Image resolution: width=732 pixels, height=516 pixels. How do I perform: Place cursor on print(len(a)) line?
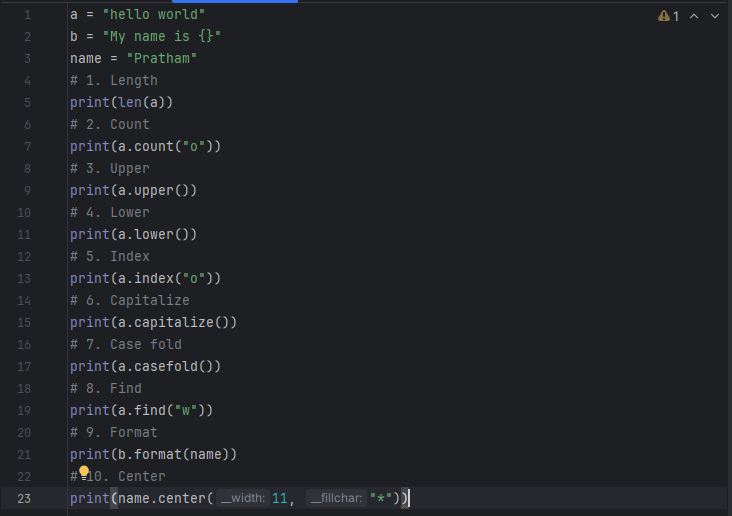(121, 102)
